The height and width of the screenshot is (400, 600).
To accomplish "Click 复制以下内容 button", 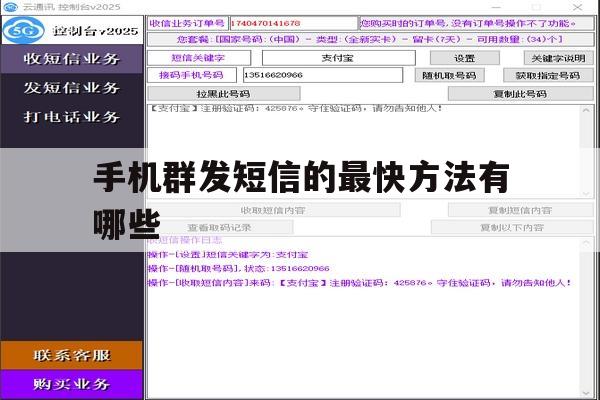I will click(x=512, y=227).
